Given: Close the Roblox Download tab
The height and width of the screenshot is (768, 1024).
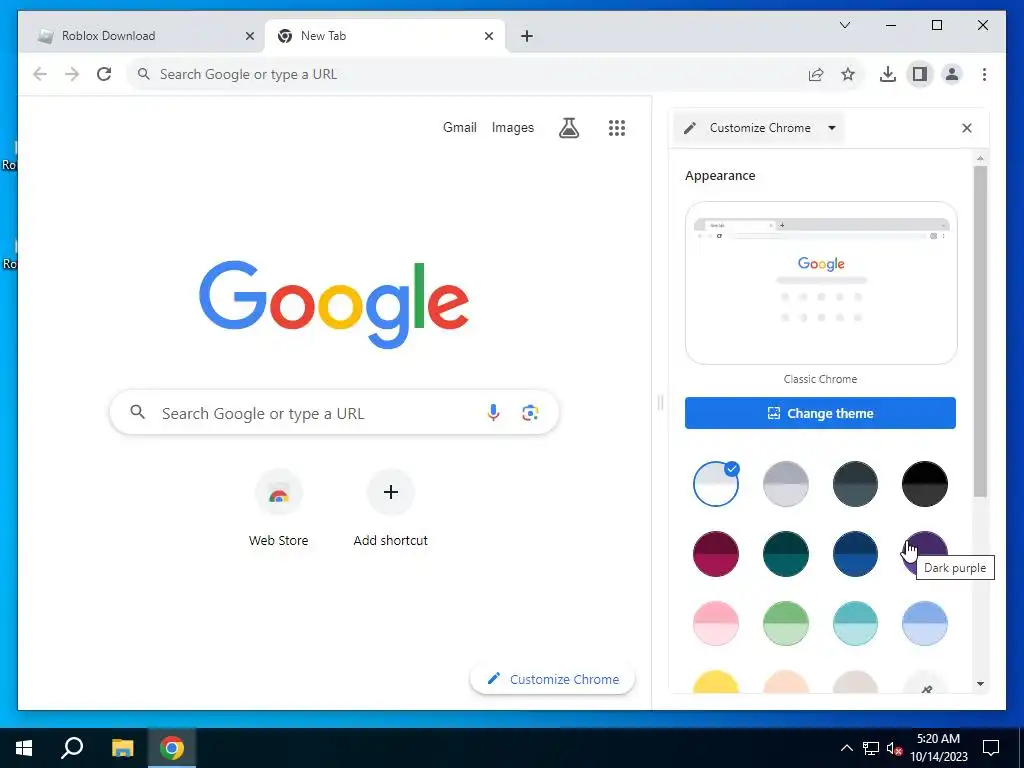Looking at the screenshot, I should pyautogui.click(x=249, y=36).
